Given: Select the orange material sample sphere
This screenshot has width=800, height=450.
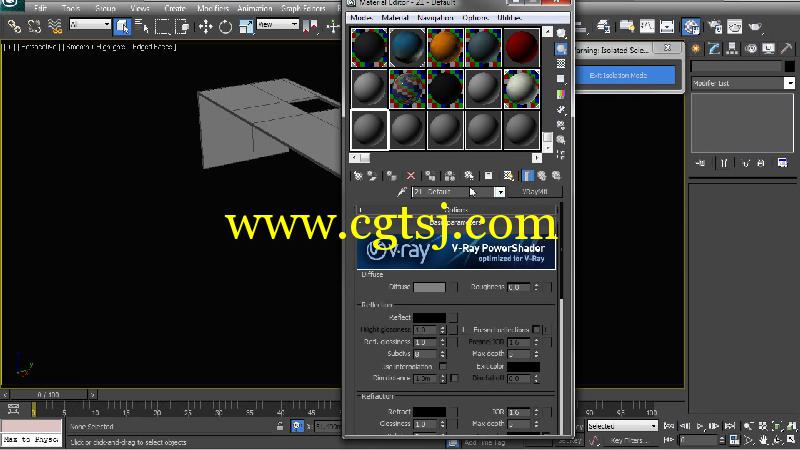Looking at the screenshot, I should (445, 48).
